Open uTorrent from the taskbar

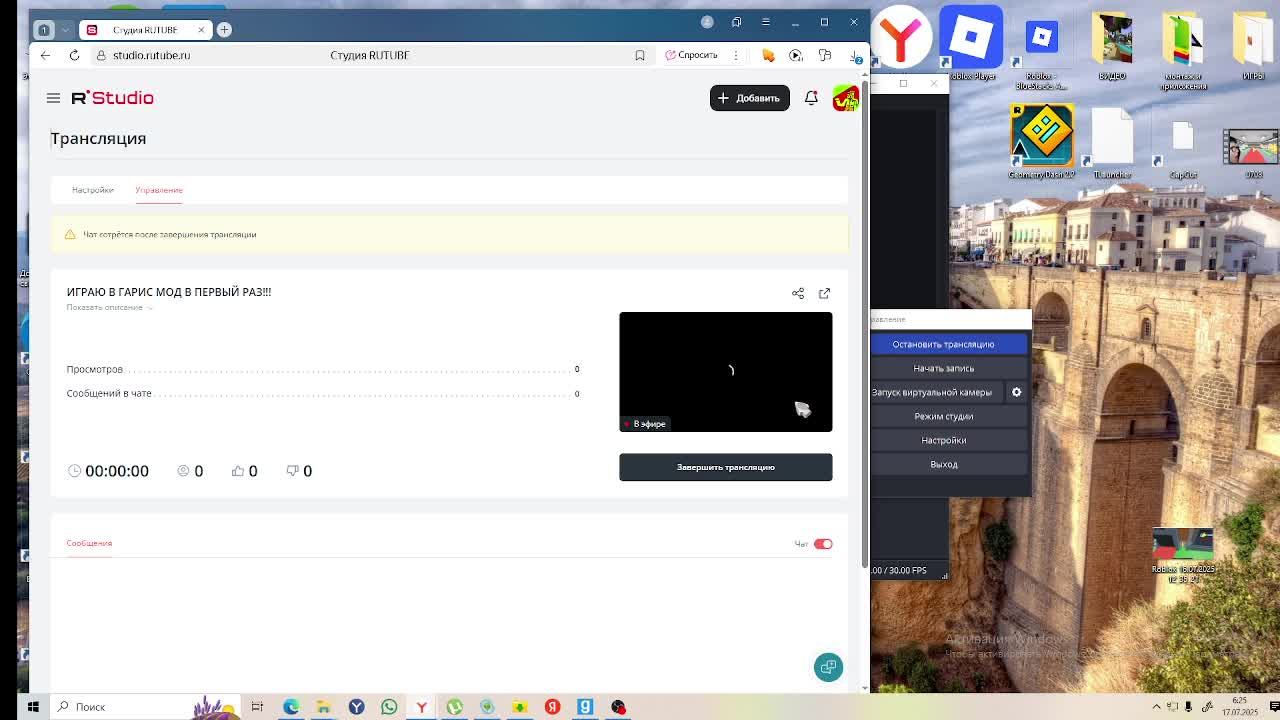point(454,707)
